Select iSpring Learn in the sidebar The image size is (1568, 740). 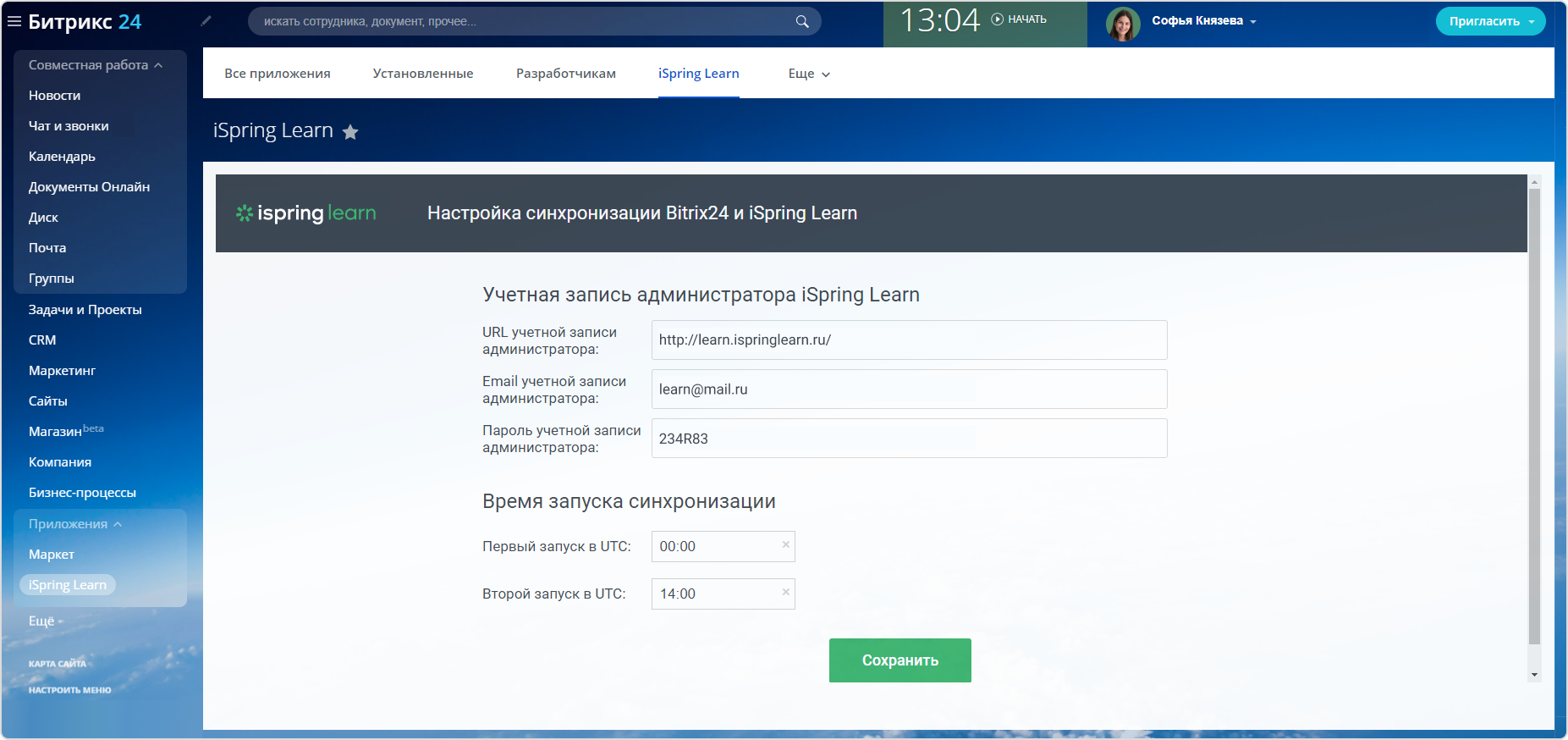click(x=68, y=585)
